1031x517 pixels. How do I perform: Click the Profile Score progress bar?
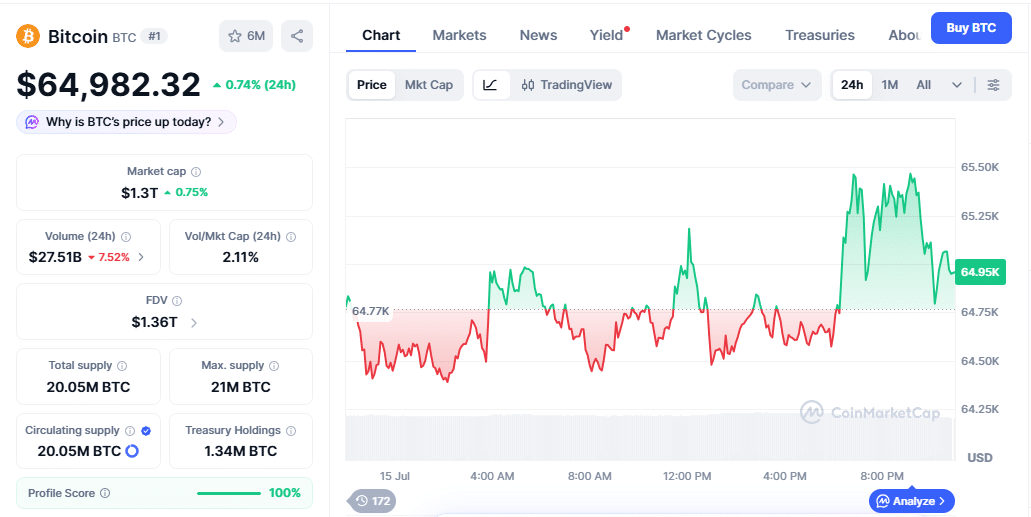point(229,493)
